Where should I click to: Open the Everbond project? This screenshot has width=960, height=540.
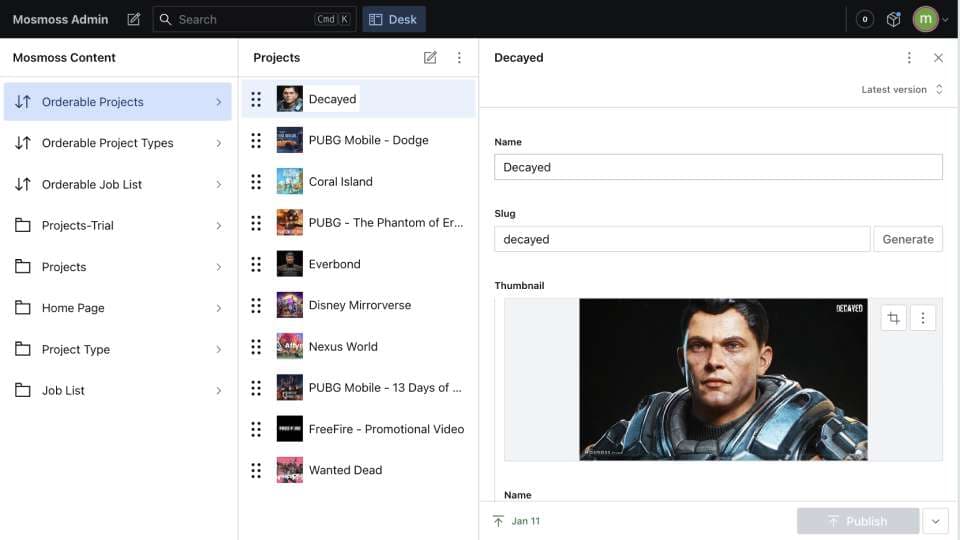coord(358,264)
